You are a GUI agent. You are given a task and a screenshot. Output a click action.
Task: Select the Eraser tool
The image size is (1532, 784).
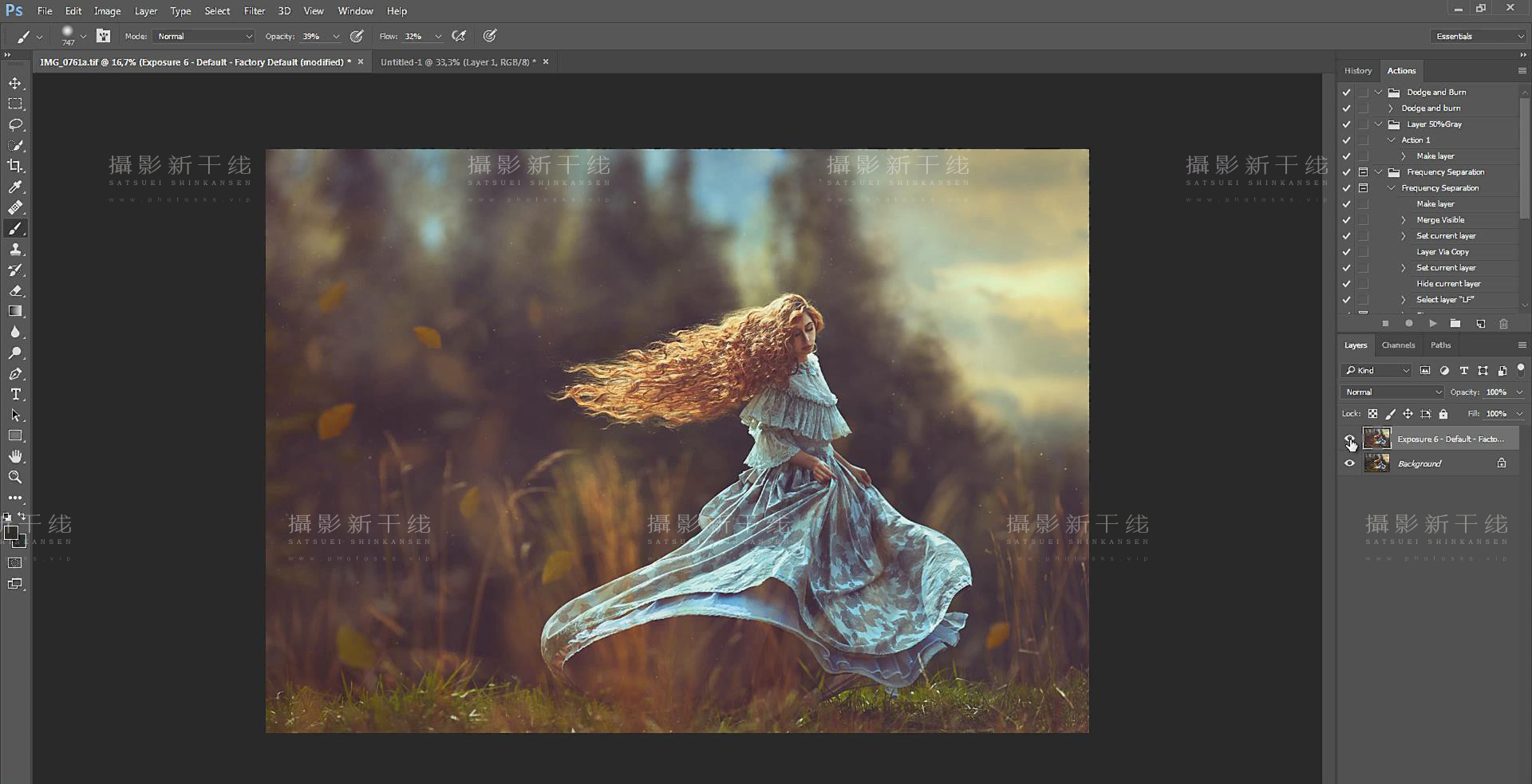click(15, 291)
